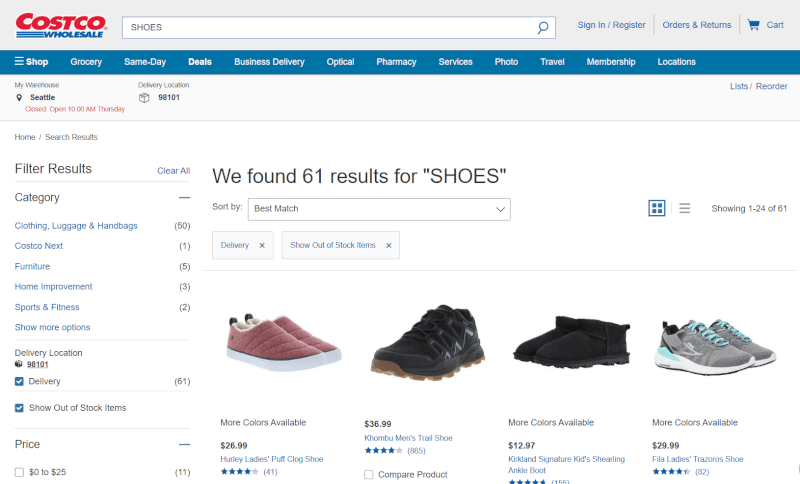This screenshot has height=484, width=800.
Task: Filter by Clothing, Luggage & Handbags
Action: click(x=76, y=225)
